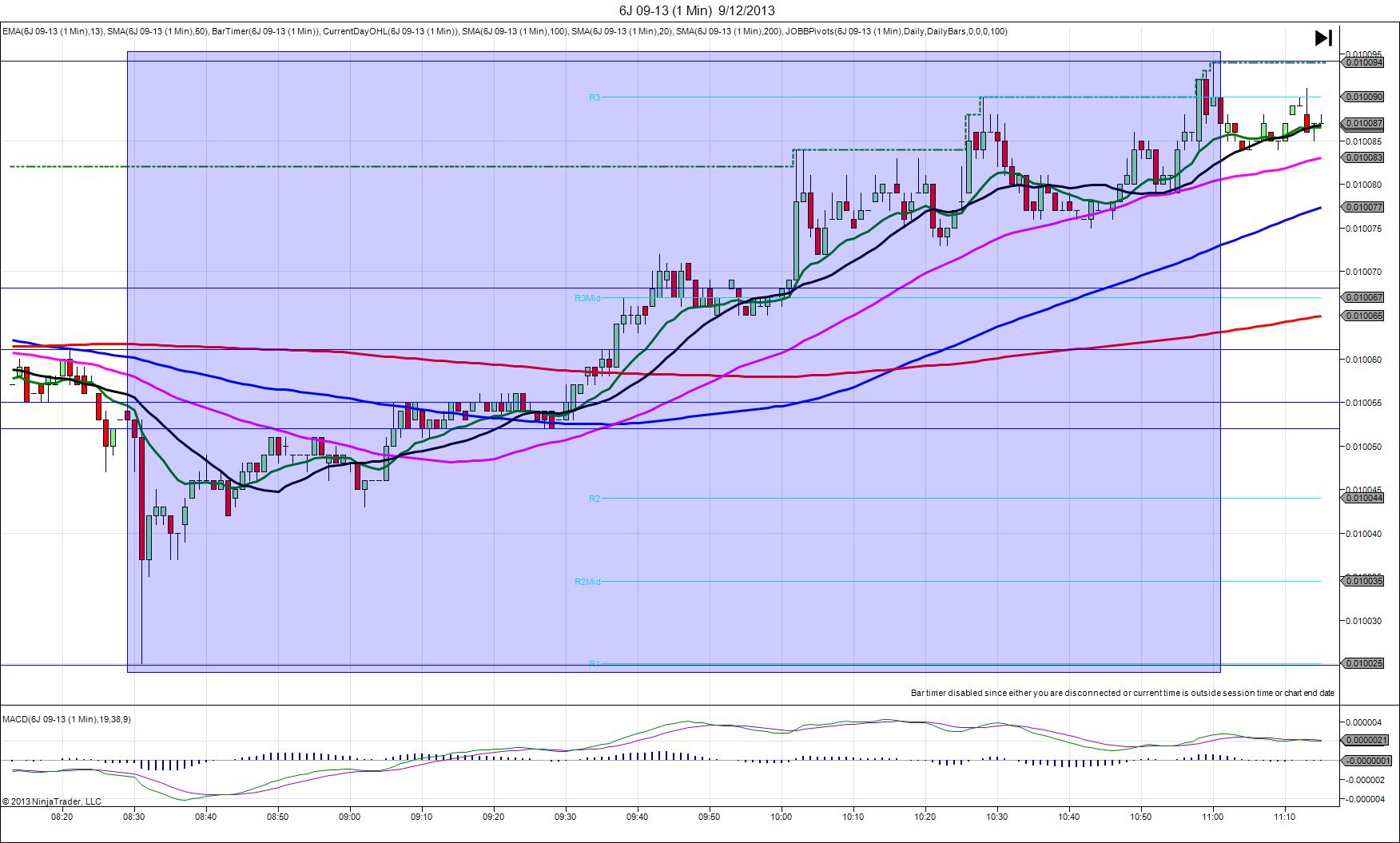Click the 0.010025 R1 price marker

pos(1364,663)
